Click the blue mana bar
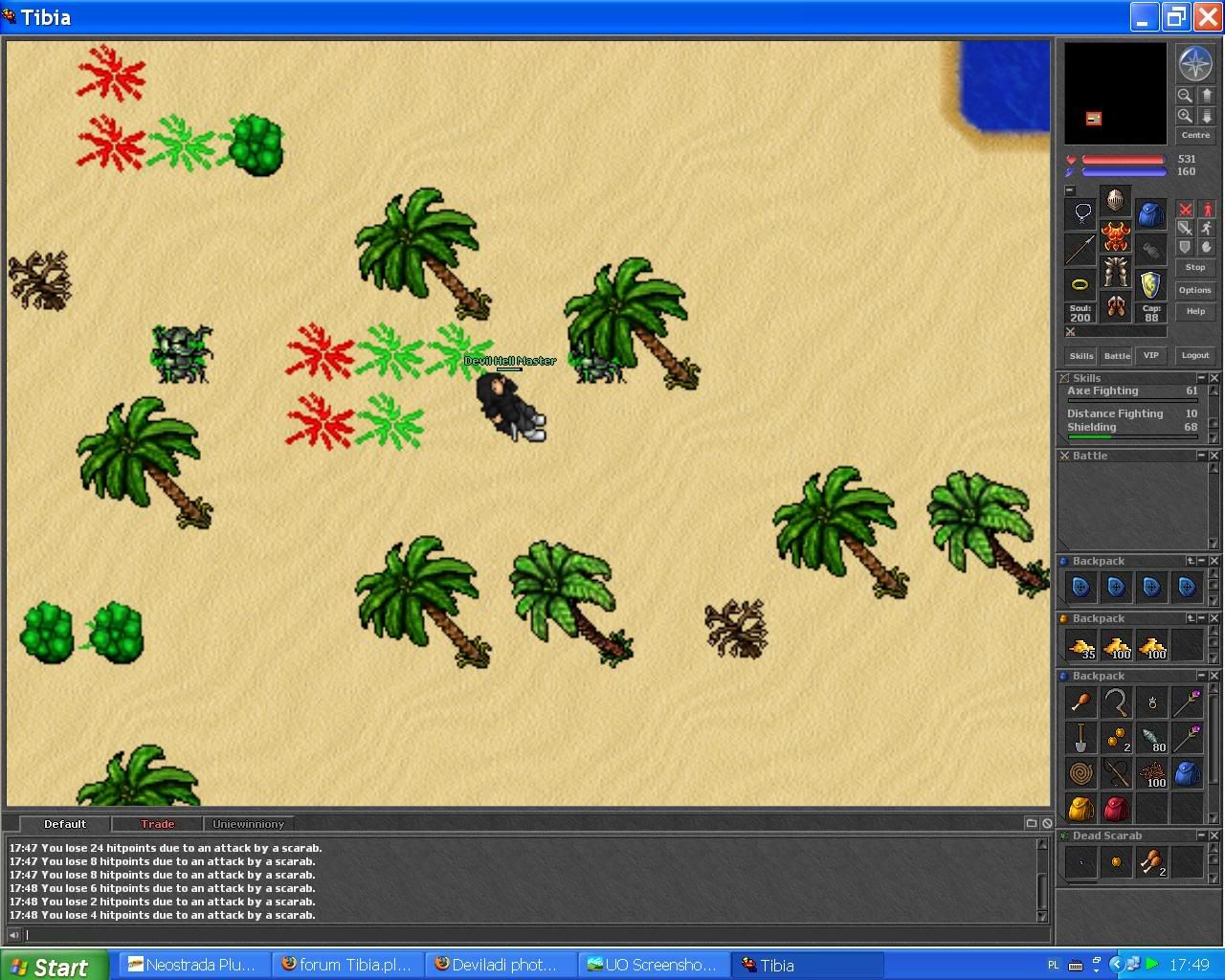This screenshot has height=980, width=1225. pyautogui.click(x=1124, y=172)
